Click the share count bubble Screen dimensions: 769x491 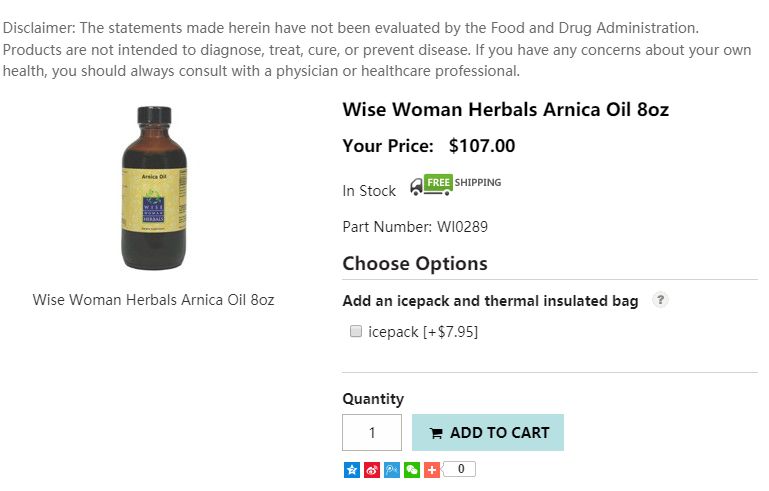click(x=460, y=469)
